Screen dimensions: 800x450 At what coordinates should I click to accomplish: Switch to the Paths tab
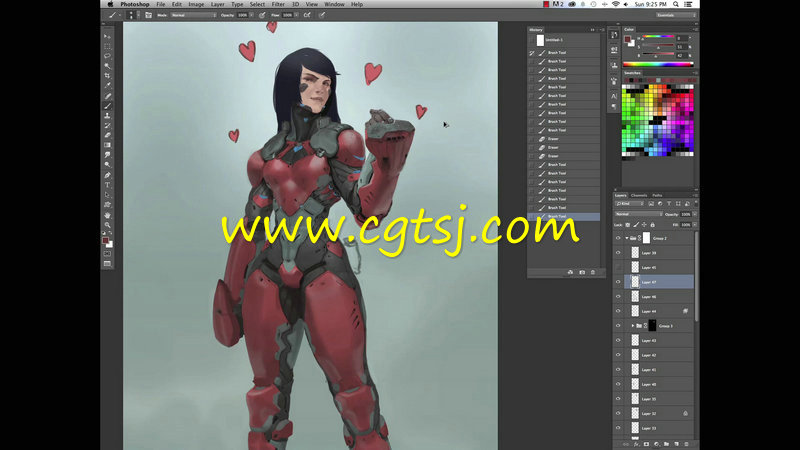point(657,195)
